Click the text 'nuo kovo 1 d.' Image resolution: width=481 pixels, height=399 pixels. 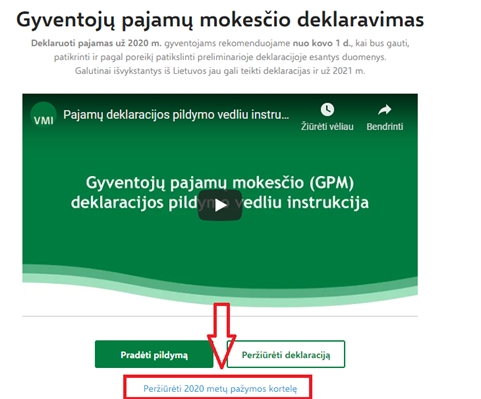point(323,43)
